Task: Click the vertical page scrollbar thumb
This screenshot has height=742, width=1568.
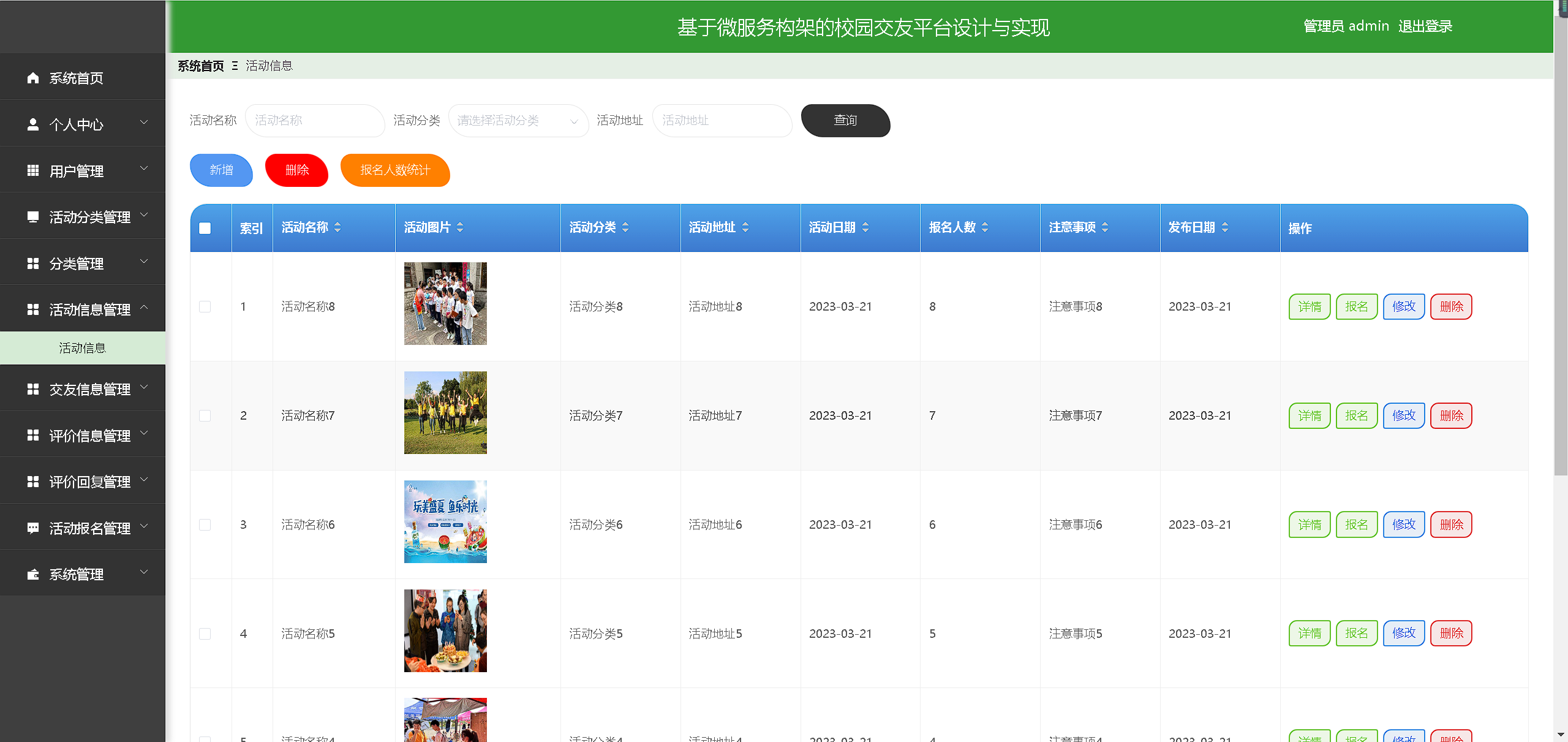Action: tap(1560, 245)
